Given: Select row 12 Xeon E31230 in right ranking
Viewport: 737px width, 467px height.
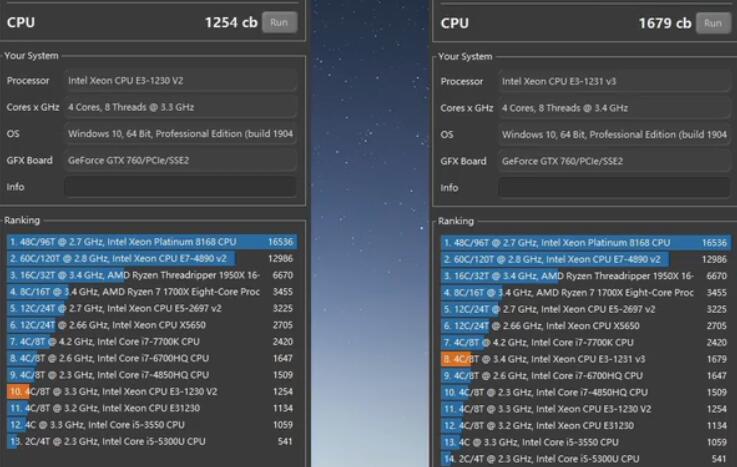Looking at the screenshot, I should [x=586, y=426].
